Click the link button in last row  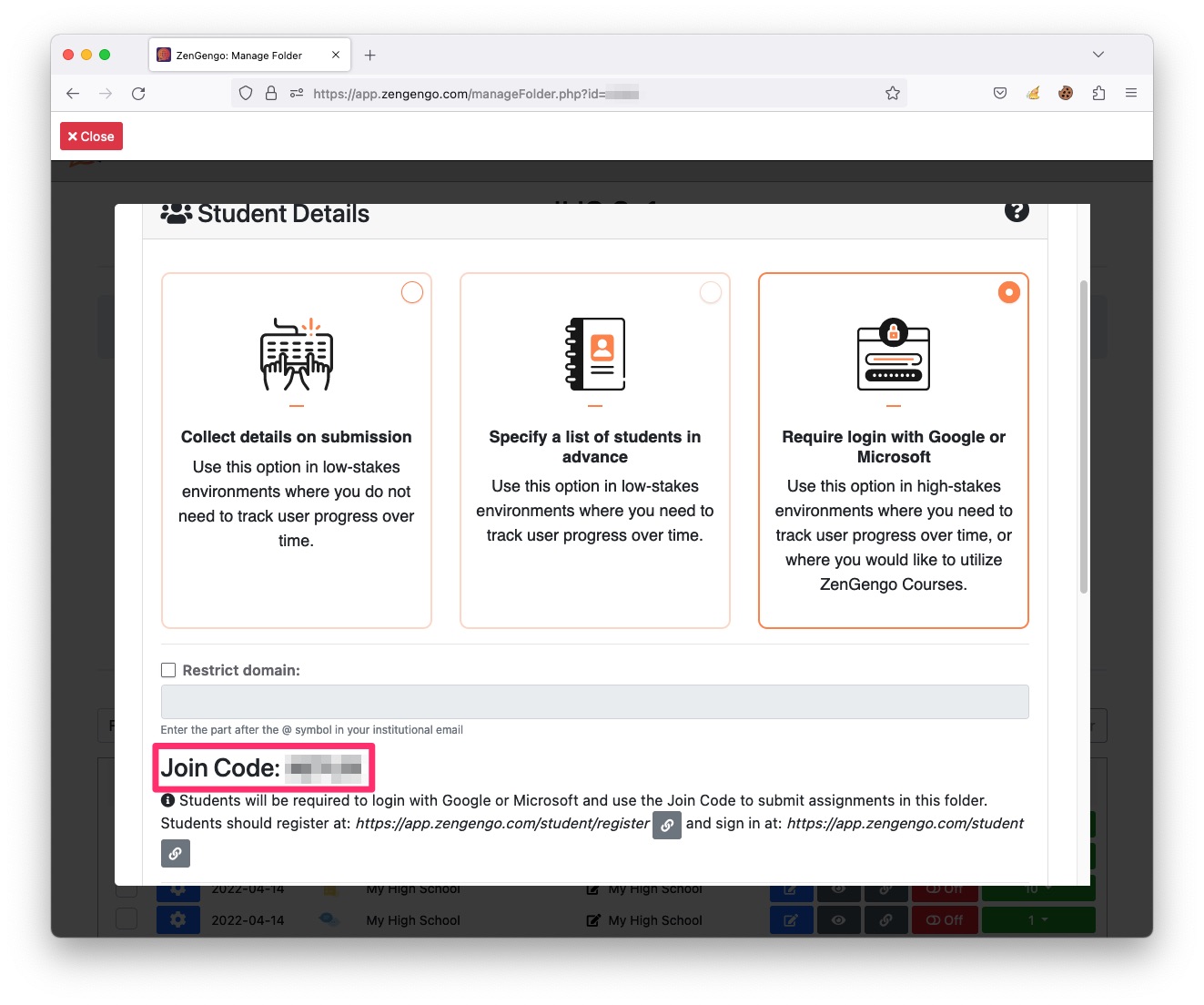point(885,919)
